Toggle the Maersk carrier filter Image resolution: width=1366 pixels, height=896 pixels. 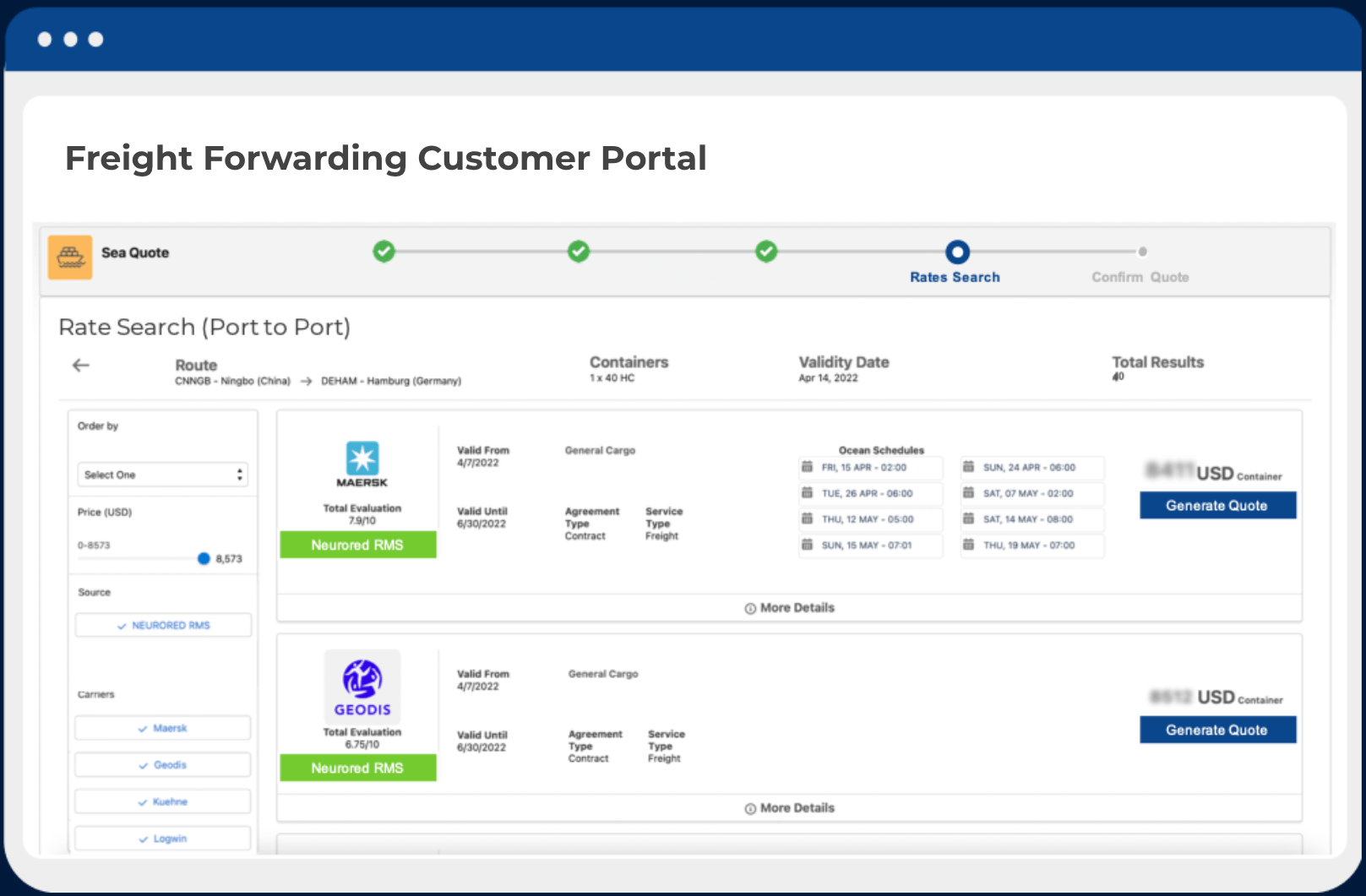[x=163, y=728]
